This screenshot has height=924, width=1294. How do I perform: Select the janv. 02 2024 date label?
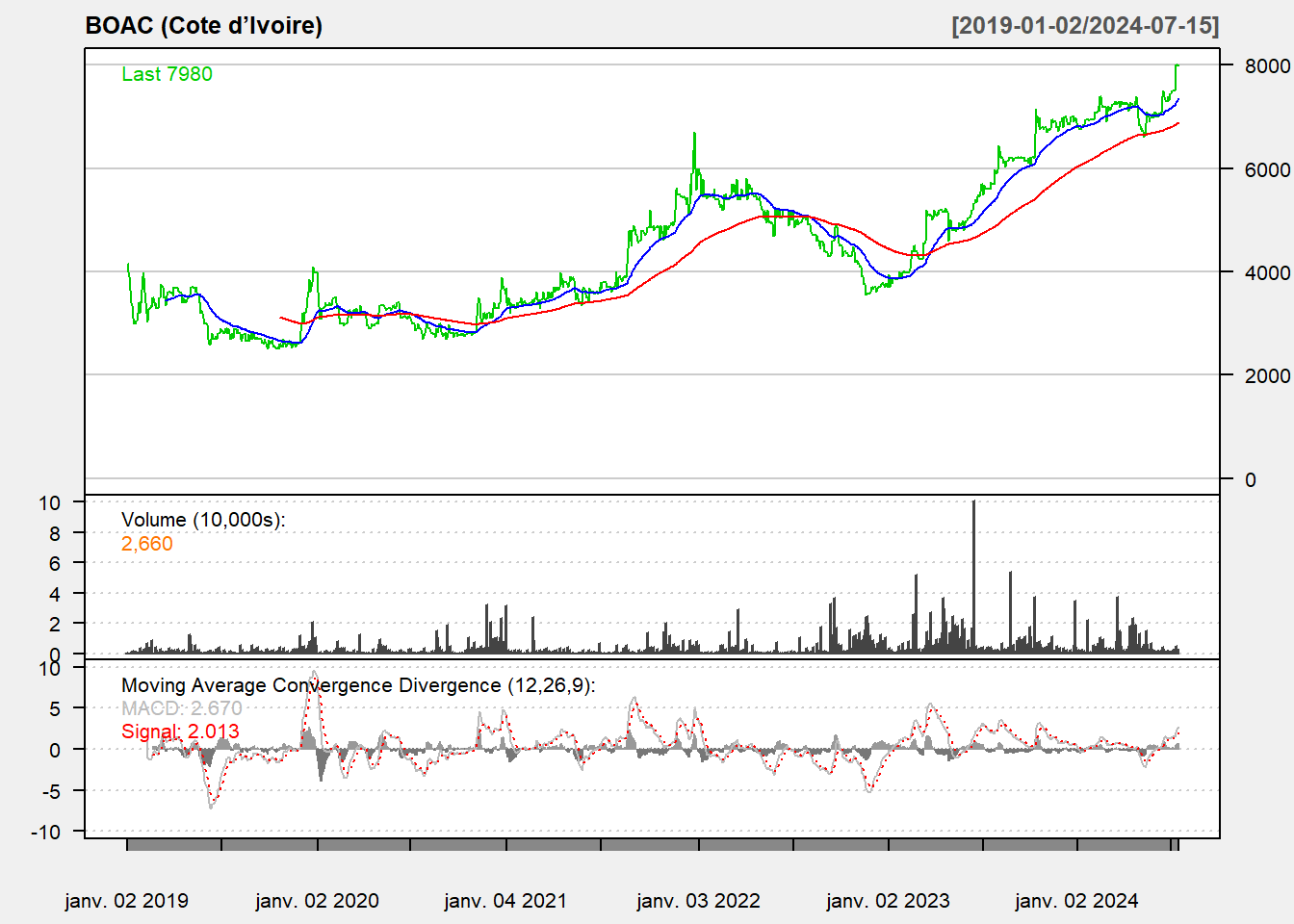tap(1076, 901)
